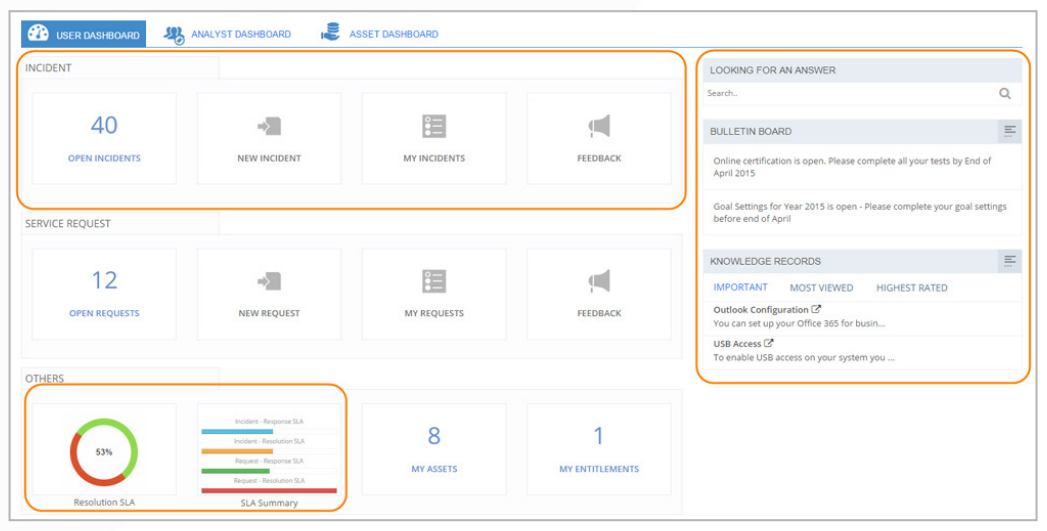
Task: Click the New Incident arrow icon
Action: point(269,126)
